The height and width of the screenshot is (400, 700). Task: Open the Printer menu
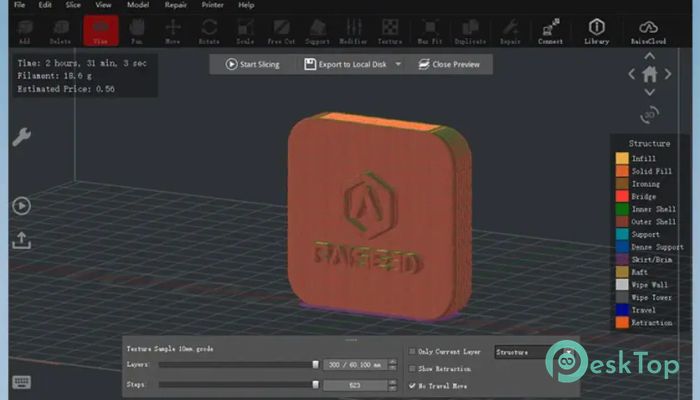pos(212,5)
